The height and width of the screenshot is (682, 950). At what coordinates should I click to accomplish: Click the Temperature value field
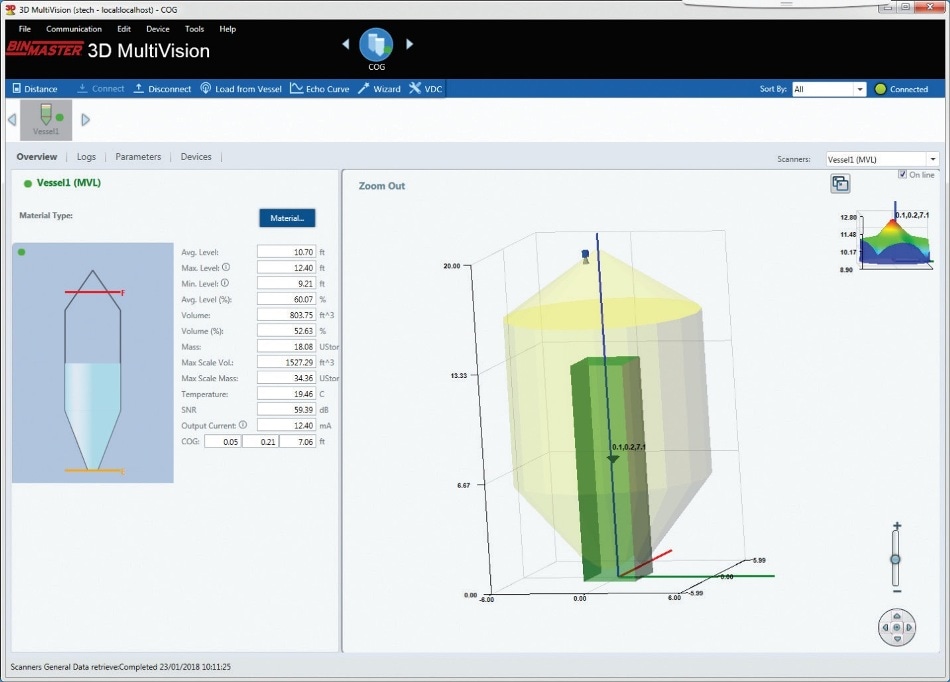[287, 394]
